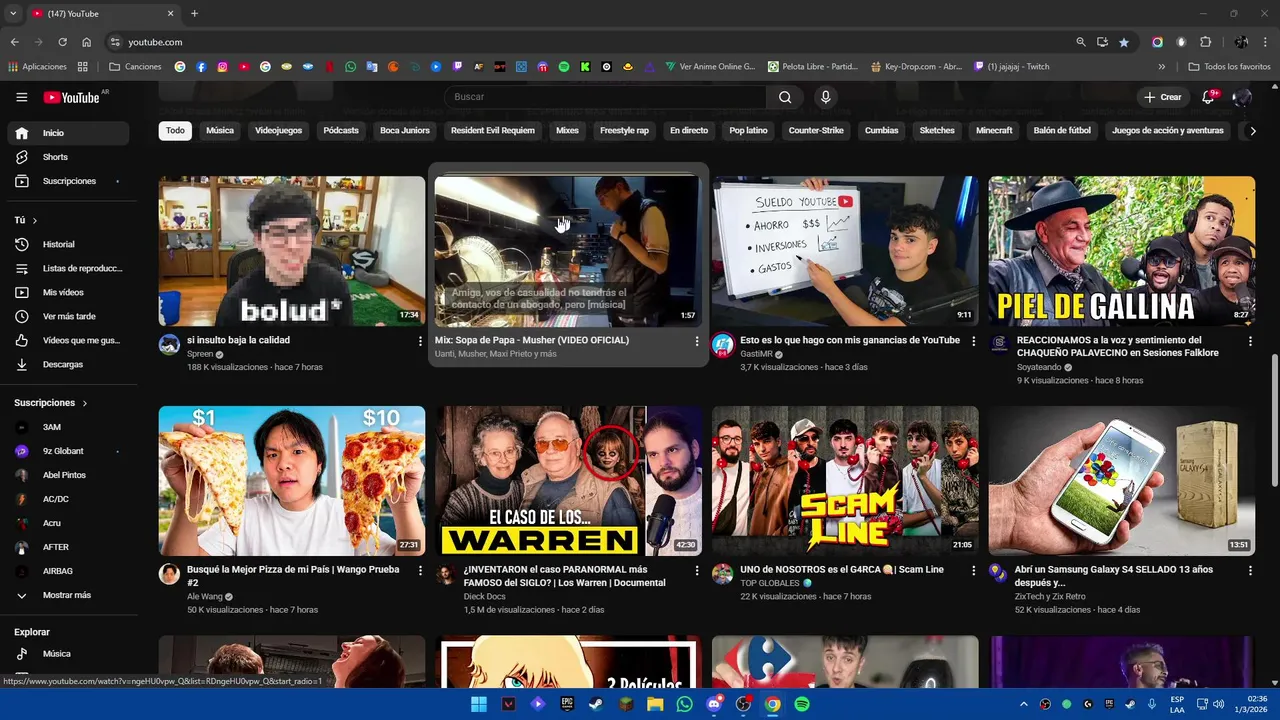
Task: Open options for GastiMR ganancias video
Action: 974,341
